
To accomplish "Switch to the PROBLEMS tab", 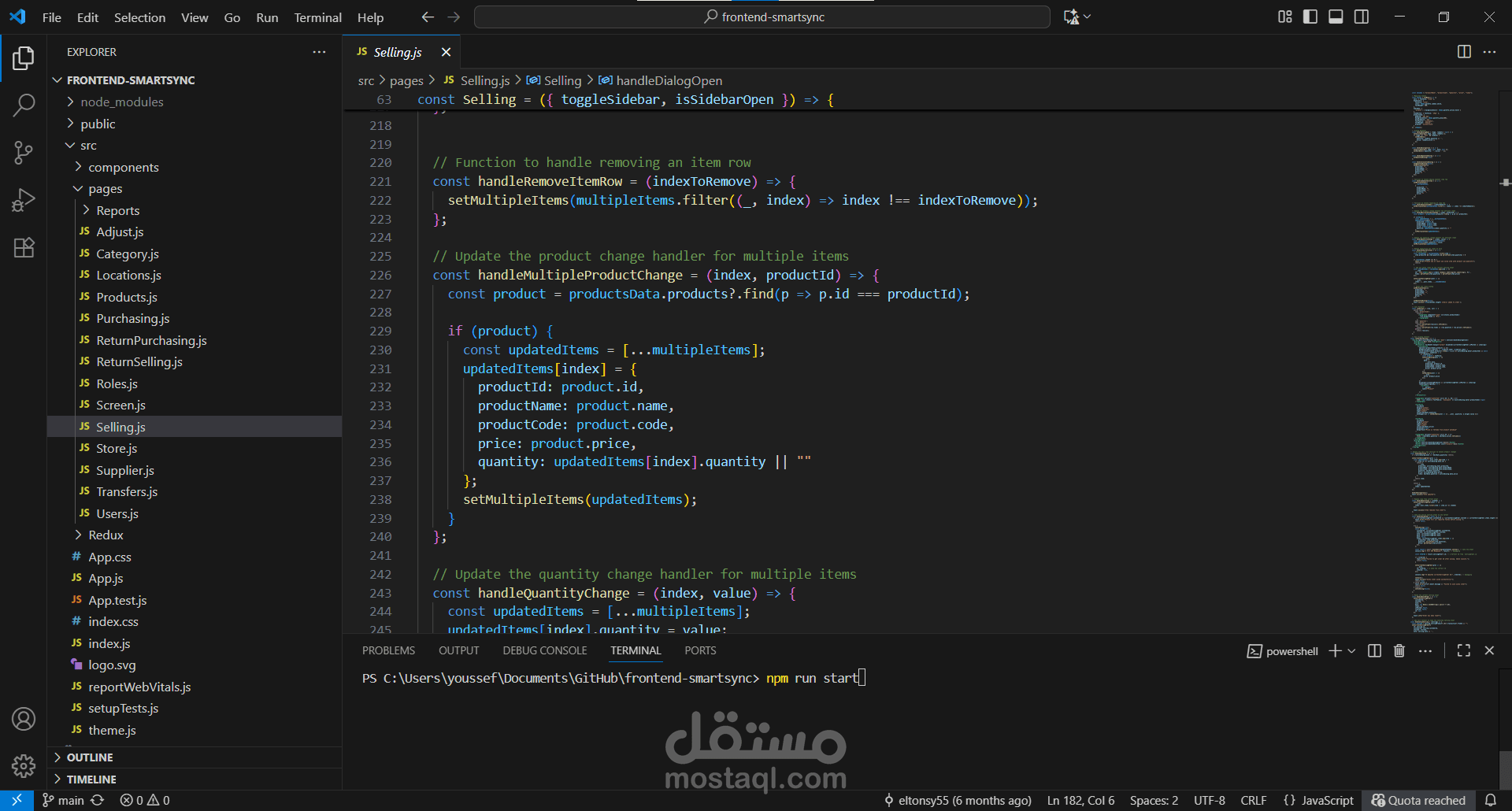I will coord(388,651).
